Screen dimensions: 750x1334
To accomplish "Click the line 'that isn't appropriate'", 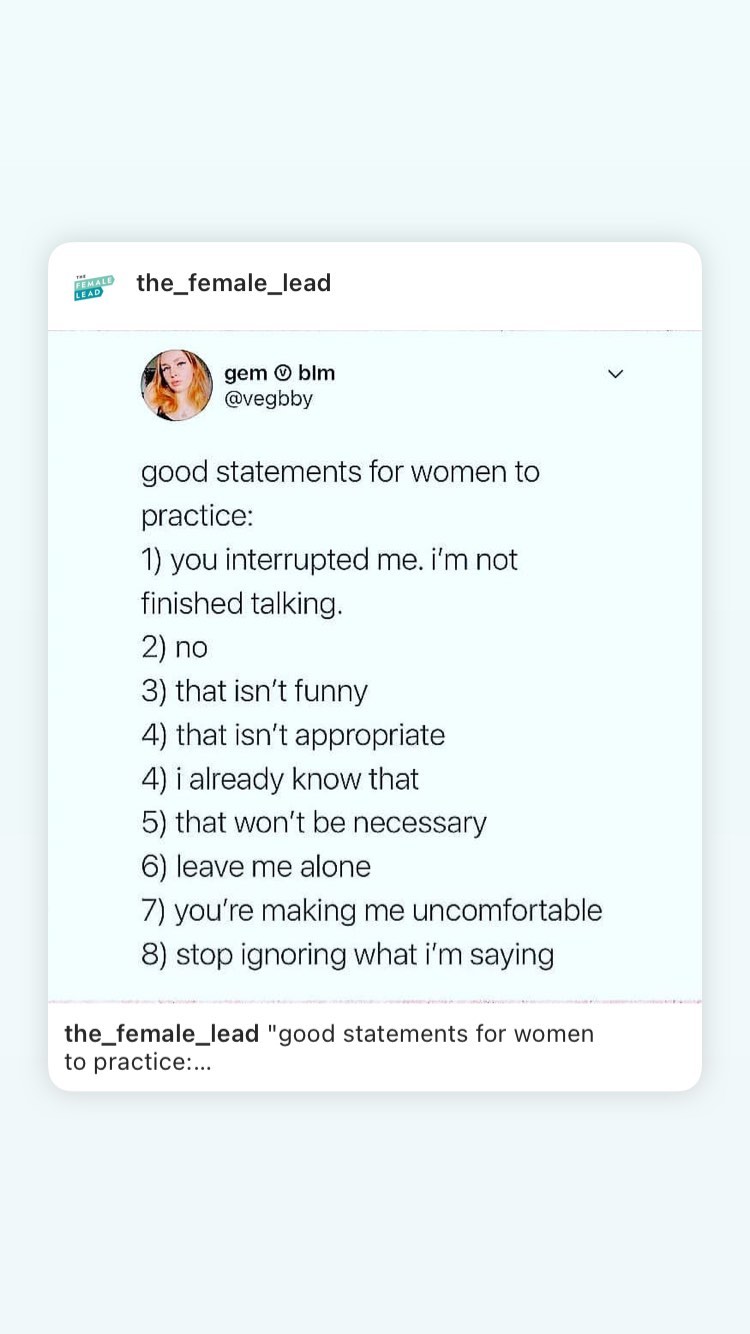I will pyautogui.click(x=293, y=735).
